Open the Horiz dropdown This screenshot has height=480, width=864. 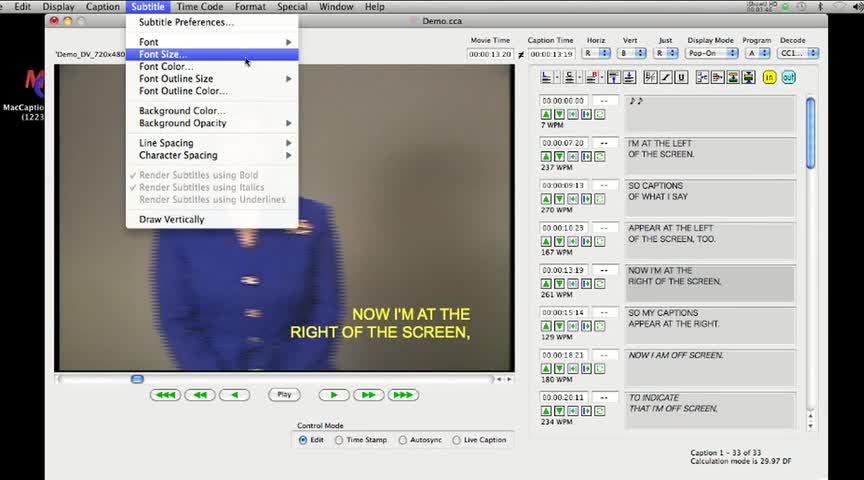597,53
